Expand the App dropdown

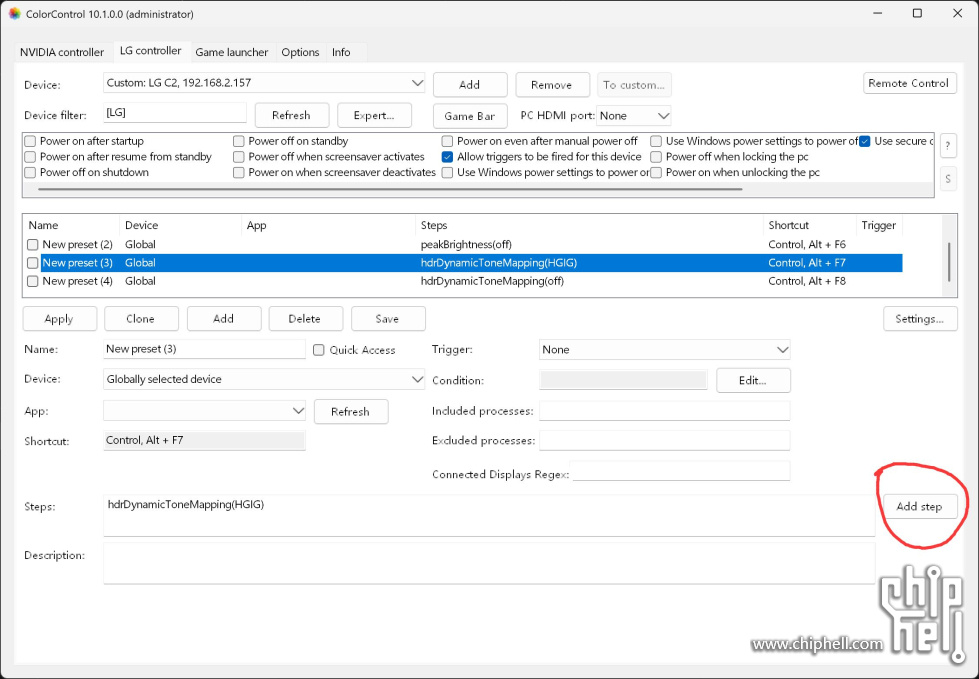click(204, 411)
